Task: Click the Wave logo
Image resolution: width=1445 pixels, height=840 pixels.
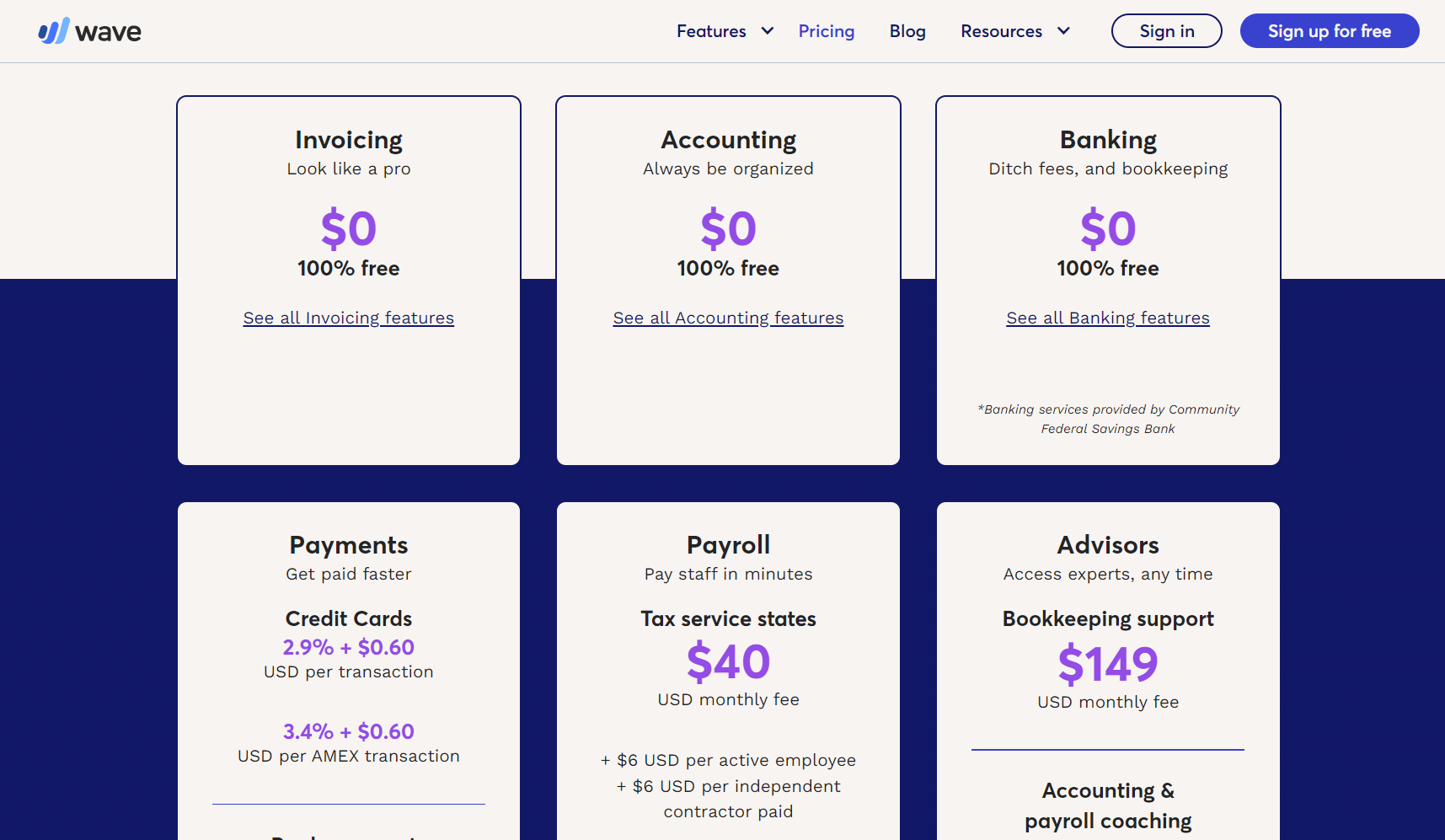Action: (x=90, y=31)
